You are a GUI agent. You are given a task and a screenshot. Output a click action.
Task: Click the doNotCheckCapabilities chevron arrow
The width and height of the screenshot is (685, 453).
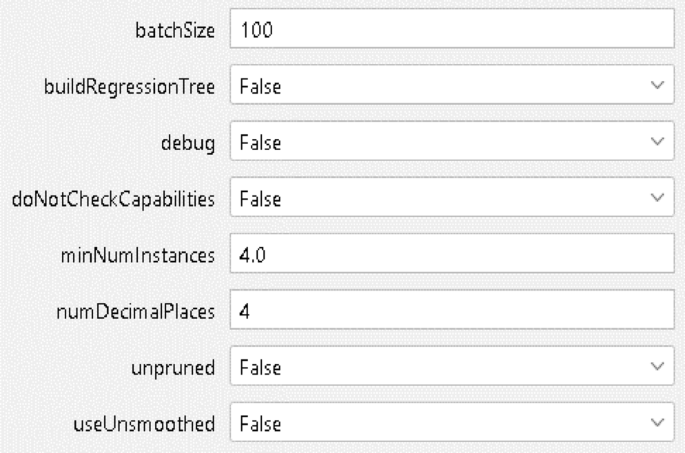656,199
